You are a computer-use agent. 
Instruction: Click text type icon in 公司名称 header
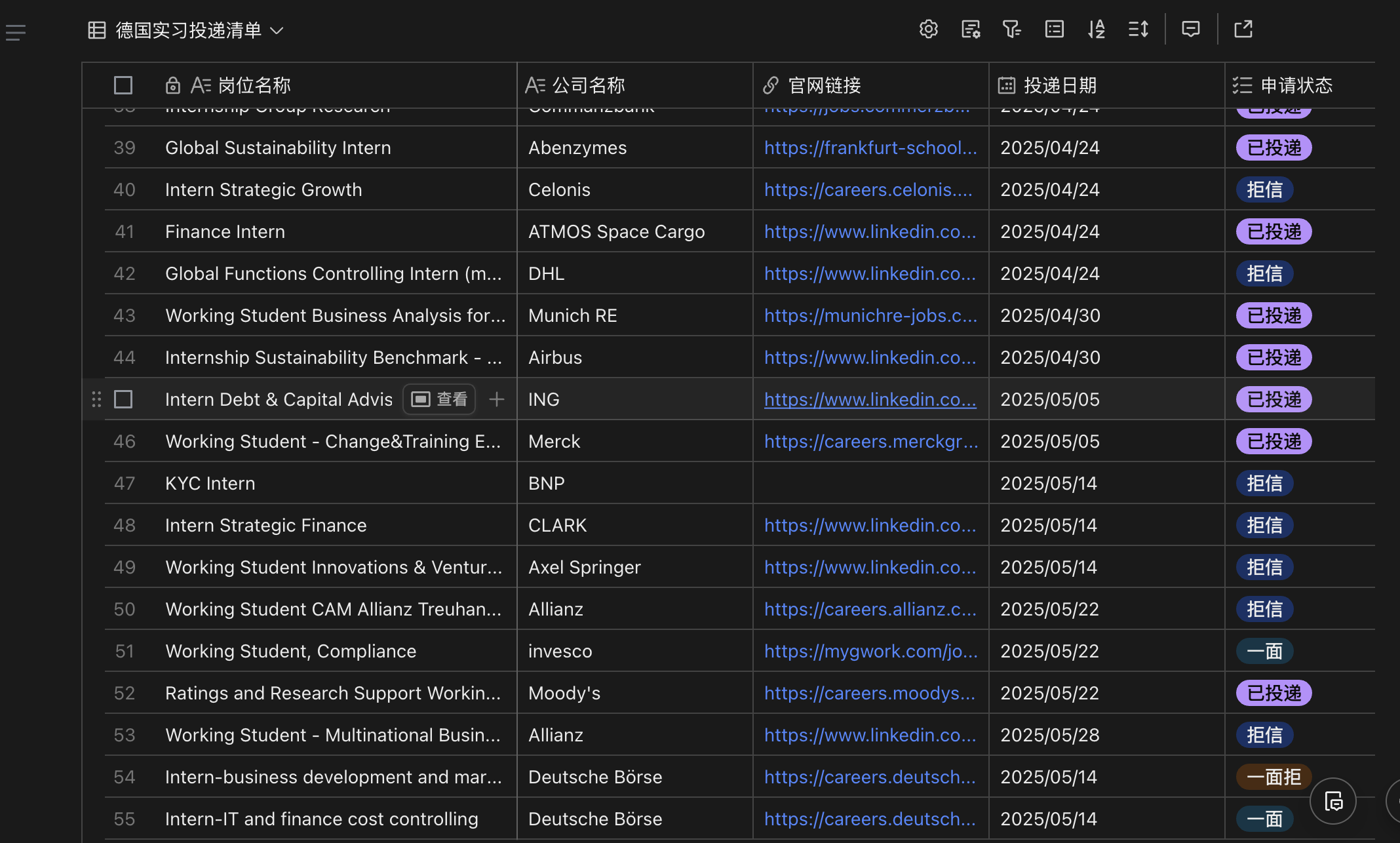535,85
